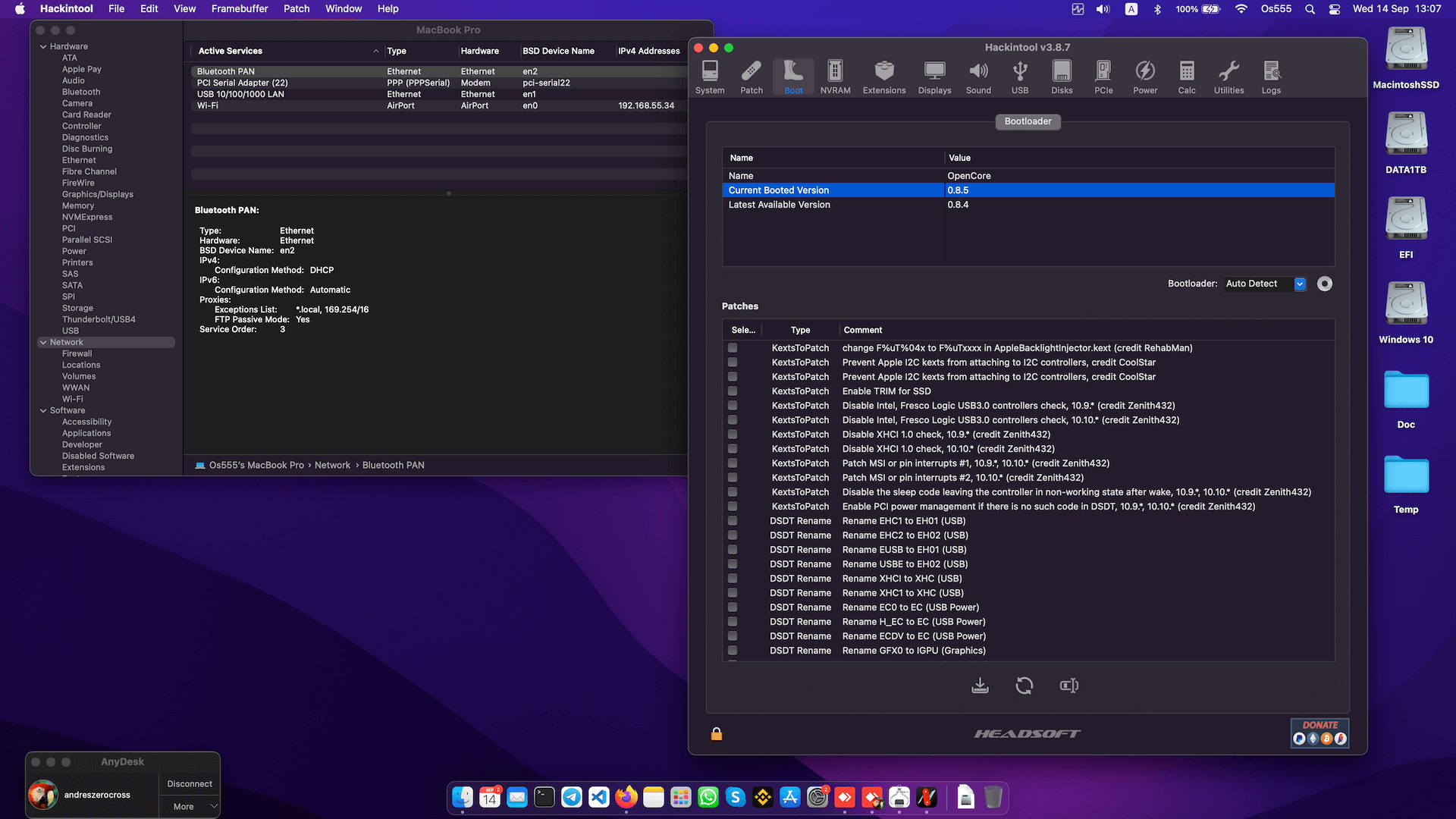
Task: Open the PCIe section in Hackintool
Action: point(1103,77)
